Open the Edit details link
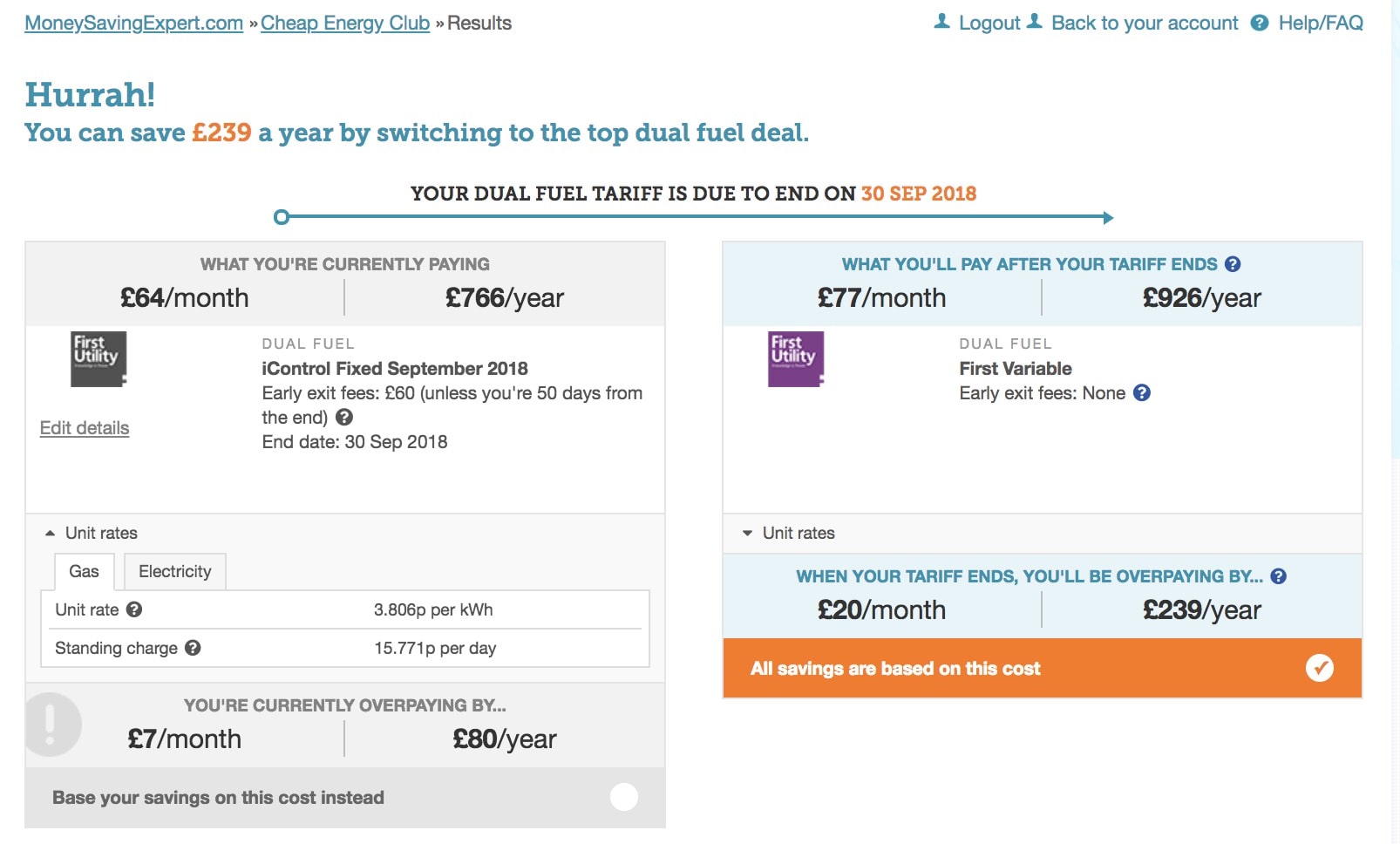Image resolution: width=1400 pixels, height=844 pixels. [x=85, y=428]
